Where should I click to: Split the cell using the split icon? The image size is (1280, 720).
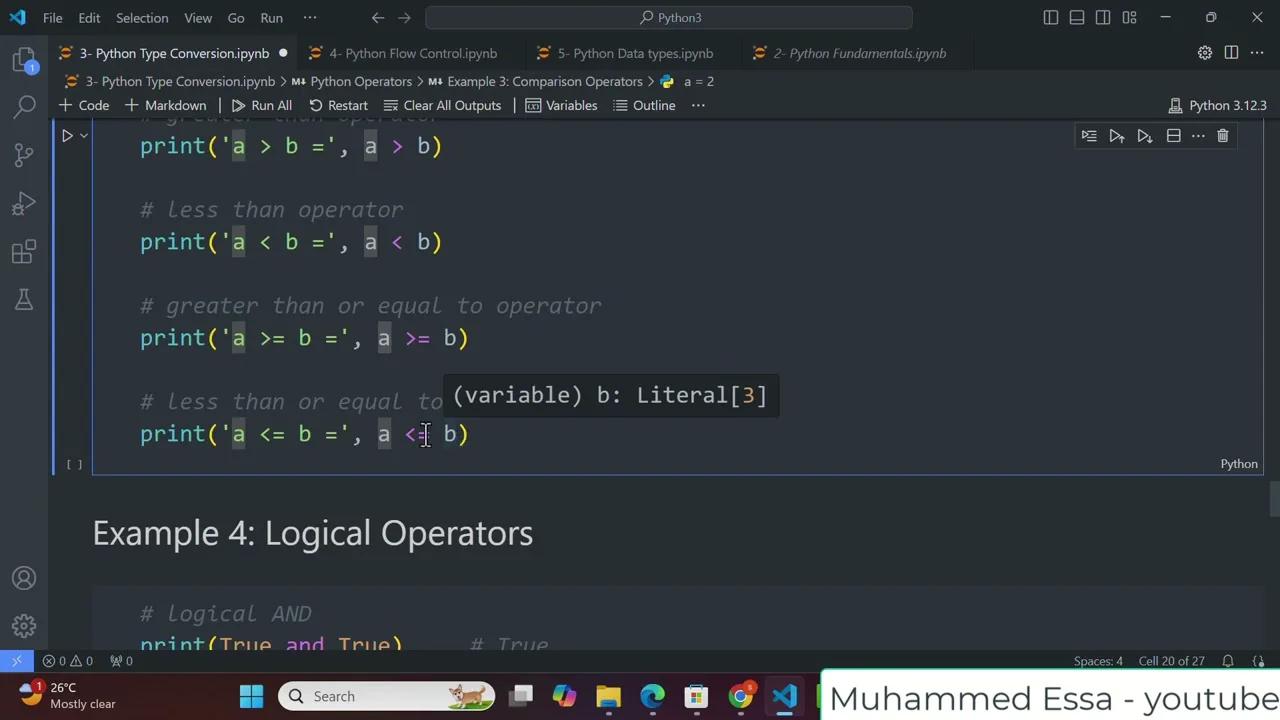coord(1173,136)
